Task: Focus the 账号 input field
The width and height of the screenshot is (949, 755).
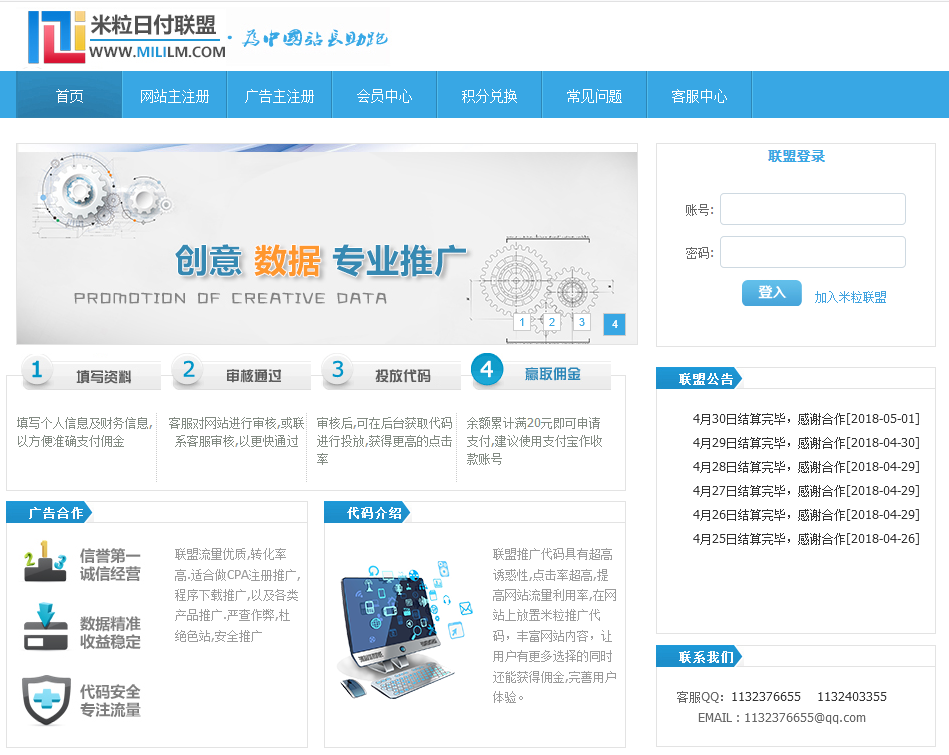Action: click(x=812, y=209)
